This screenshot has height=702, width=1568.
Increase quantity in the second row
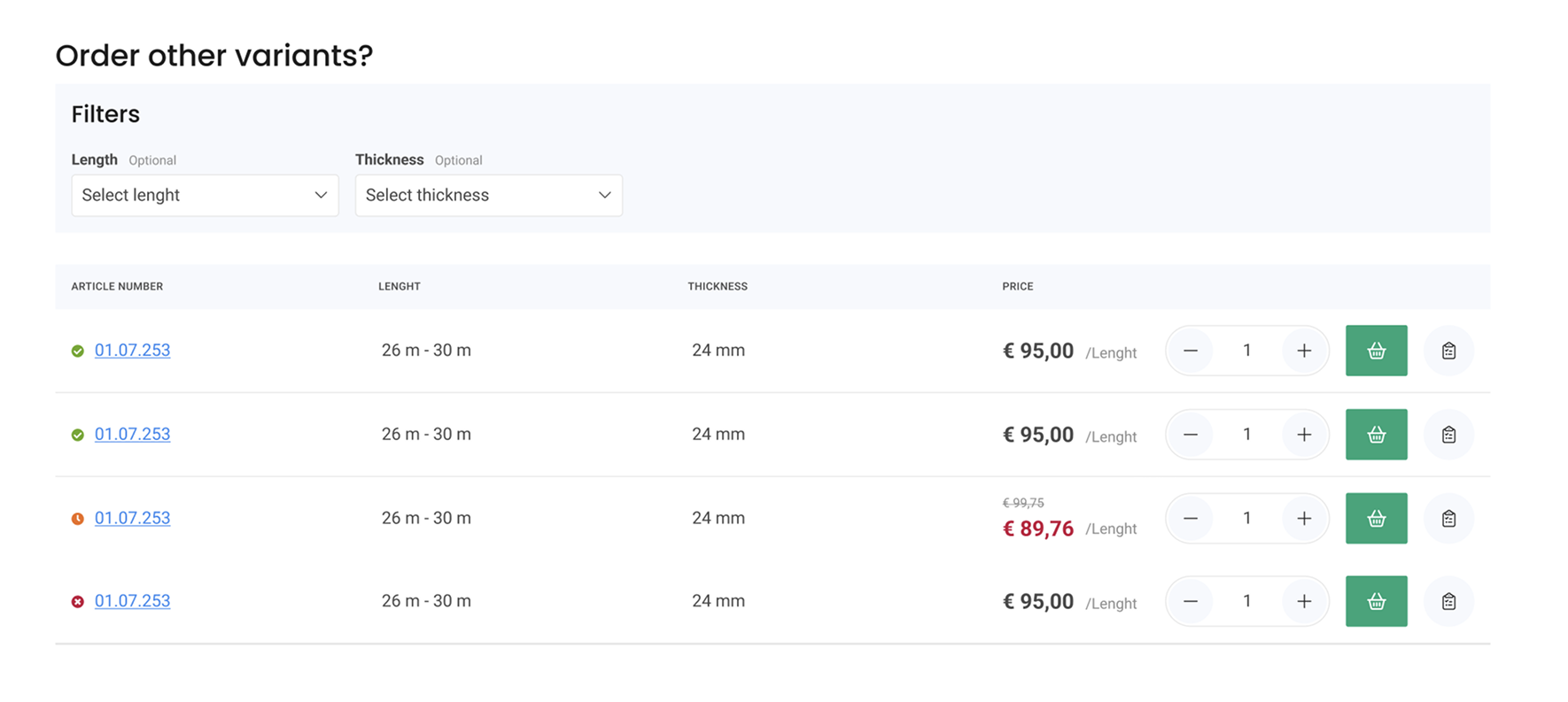click(1304, 435)
